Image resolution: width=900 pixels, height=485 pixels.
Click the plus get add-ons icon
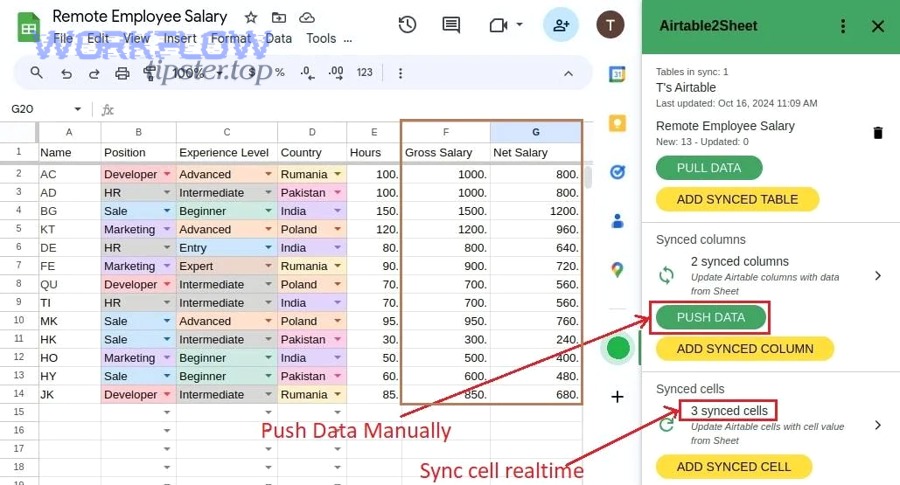click(617, 397)
